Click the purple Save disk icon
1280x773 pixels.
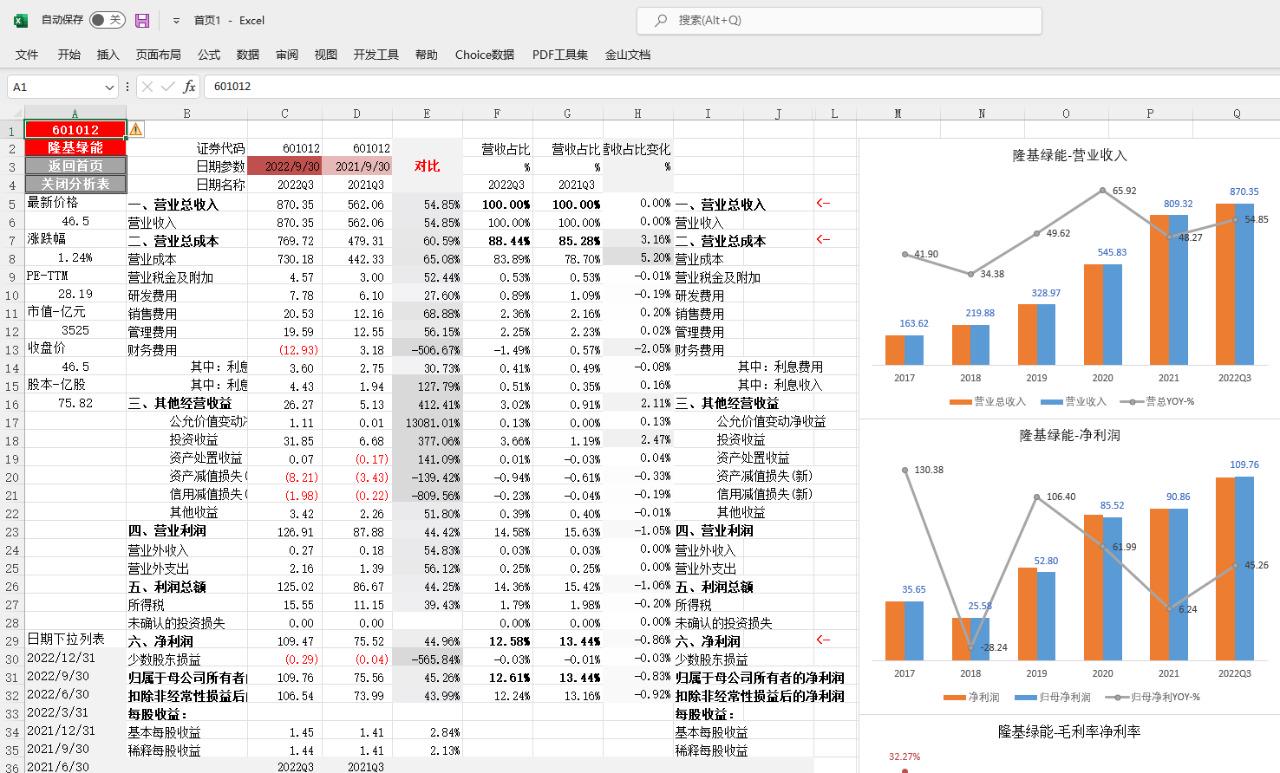point(142,20)
